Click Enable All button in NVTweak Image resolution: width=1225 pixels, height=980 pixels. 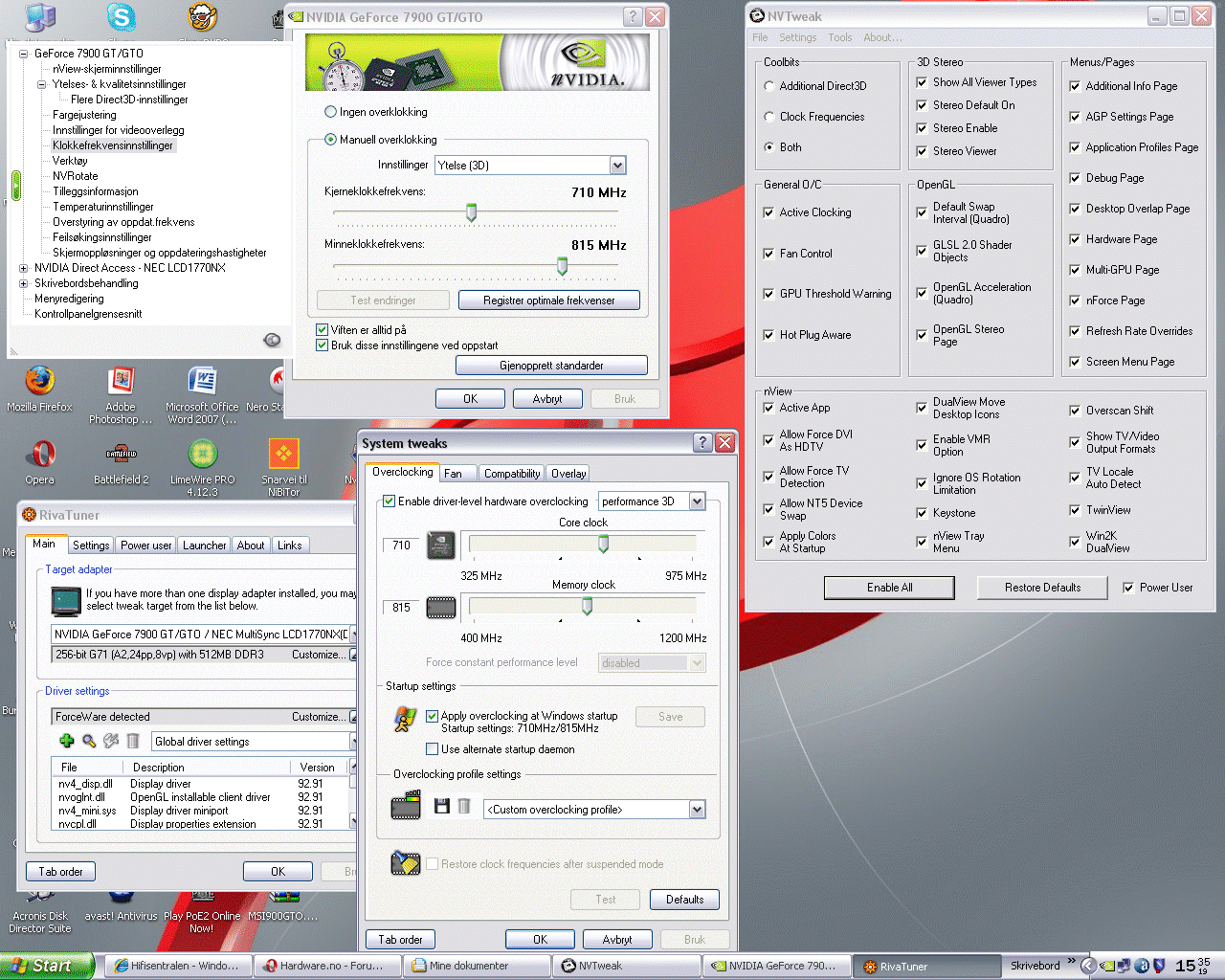coord(890,588)
